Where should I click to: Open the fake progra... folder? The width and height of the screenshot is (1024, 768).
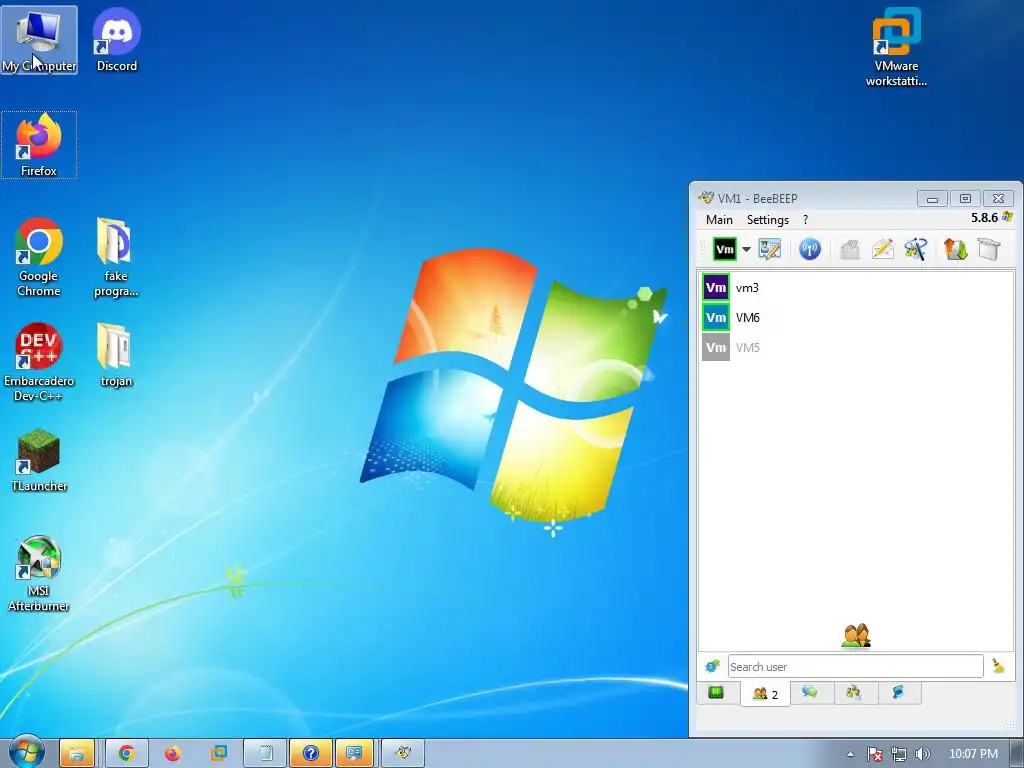coord(116,257)
